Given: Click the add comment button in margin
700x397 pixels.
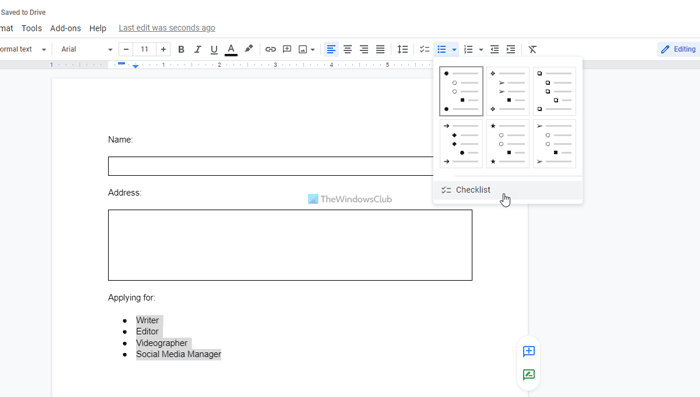Looking at the screenshot, I should point(529,351).
